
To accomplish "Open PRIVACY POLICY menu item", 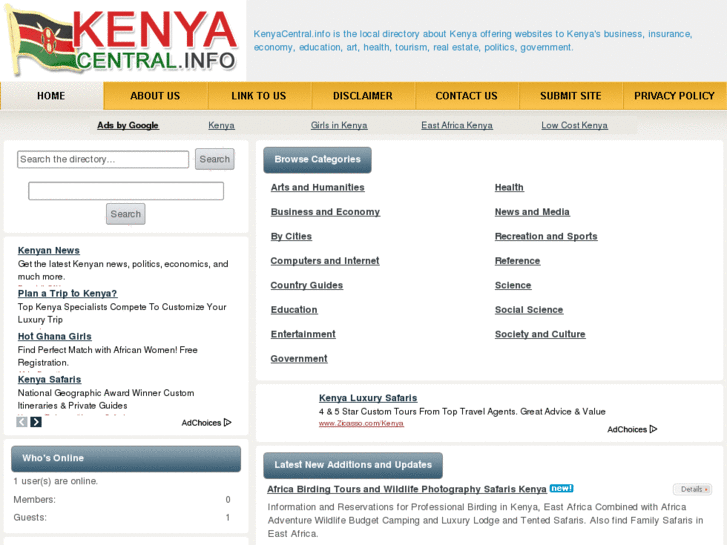I will (x=675, y=96).
